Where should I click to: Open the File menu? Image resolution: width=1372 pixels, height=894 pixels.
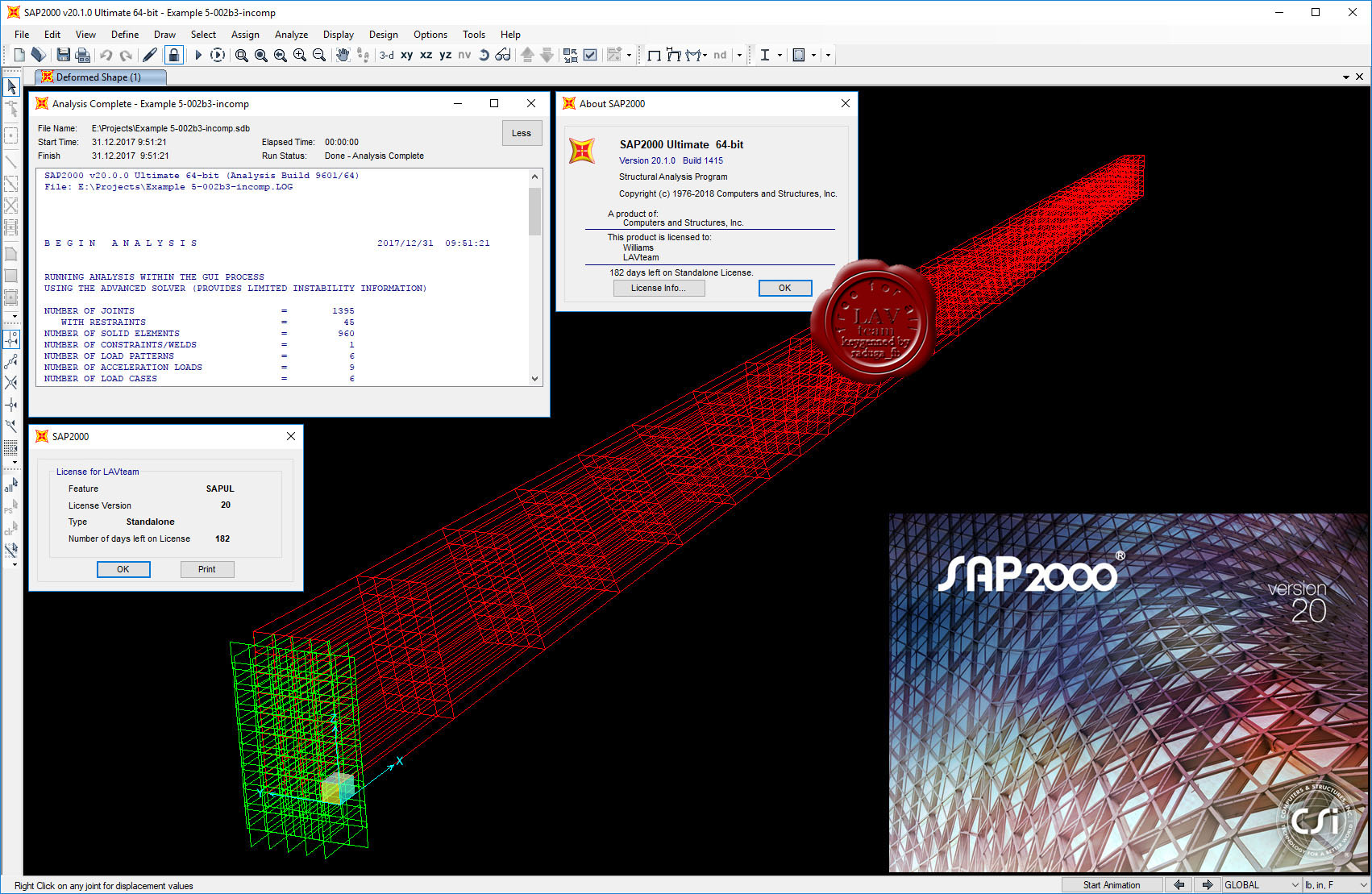22,35
